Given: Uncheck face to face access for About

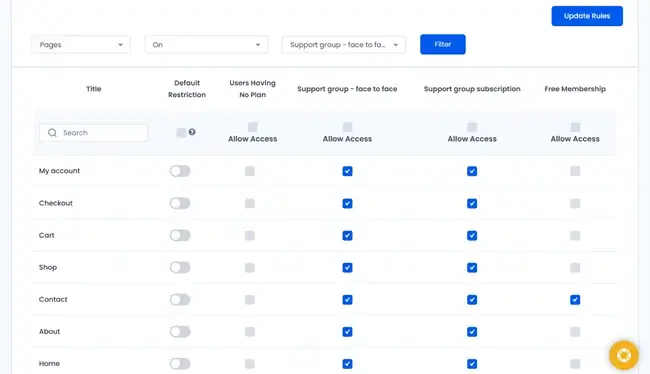Looking at the screenshot, I should [347, 332].
